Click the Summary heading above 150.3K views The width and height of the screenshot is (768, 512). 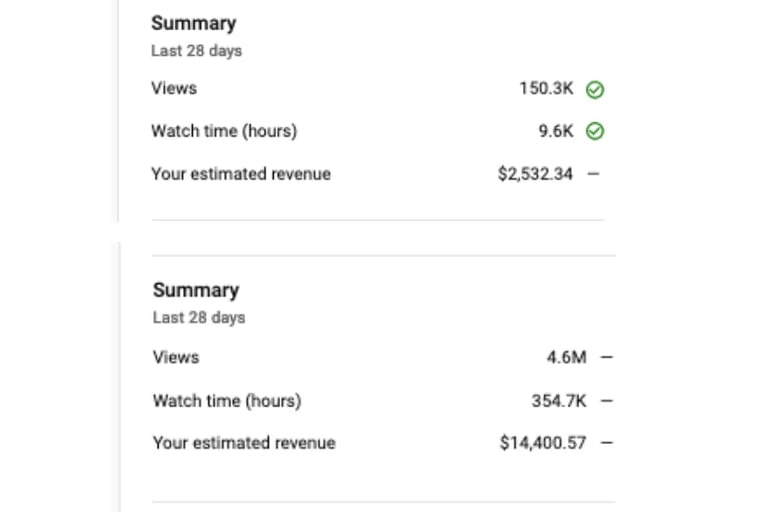(x=194, y=24)
